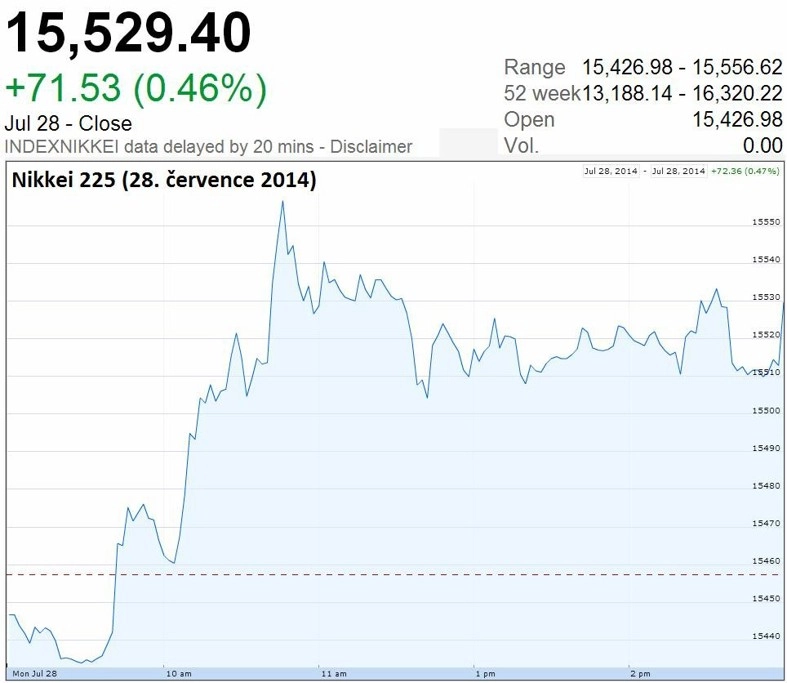Click the 15550 y-axis label
The height and width of the screenshot is (683, 787).
point(766,222)
